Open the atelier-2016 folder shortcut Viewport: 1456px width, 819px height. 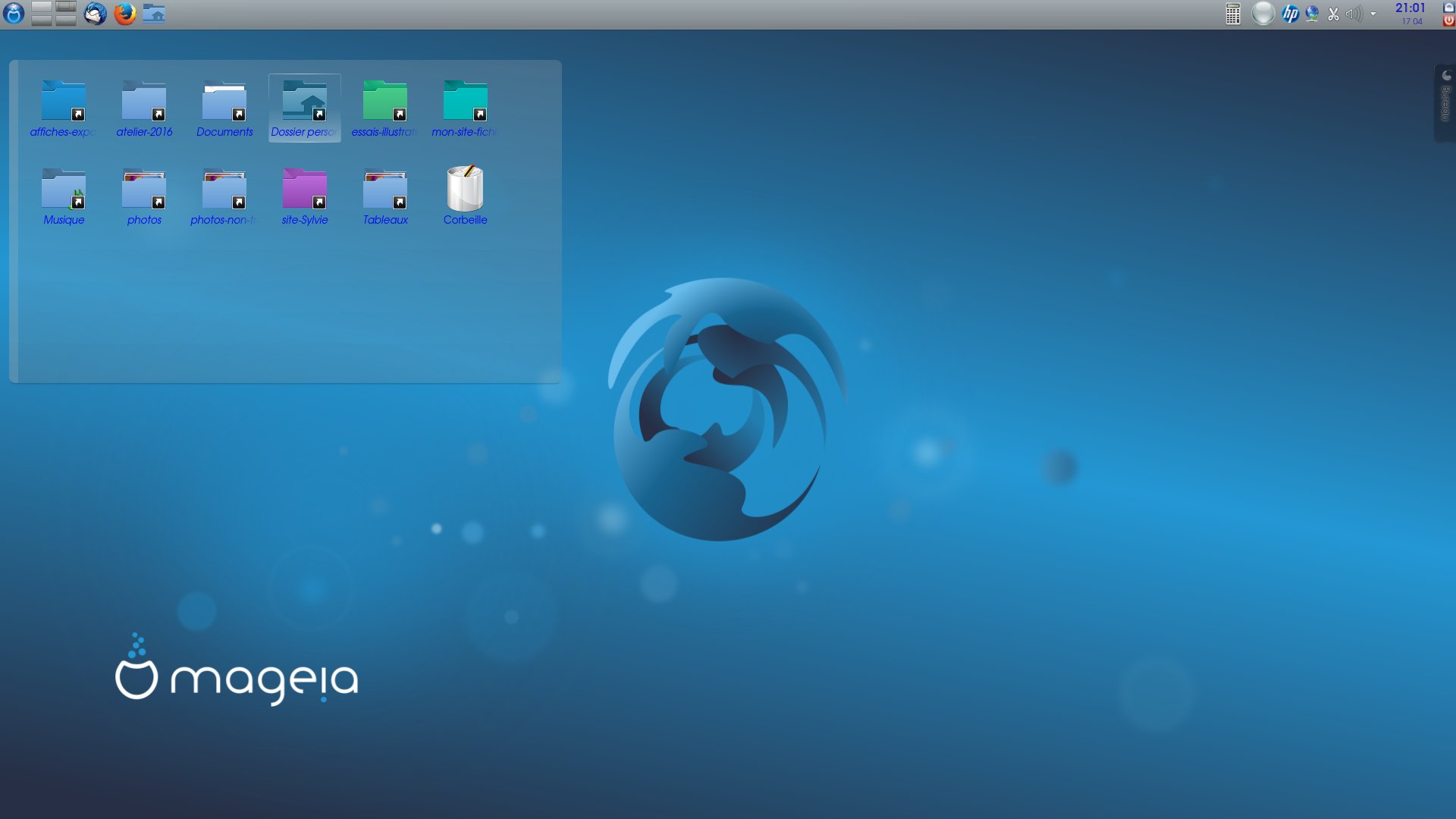click(144, 108)
